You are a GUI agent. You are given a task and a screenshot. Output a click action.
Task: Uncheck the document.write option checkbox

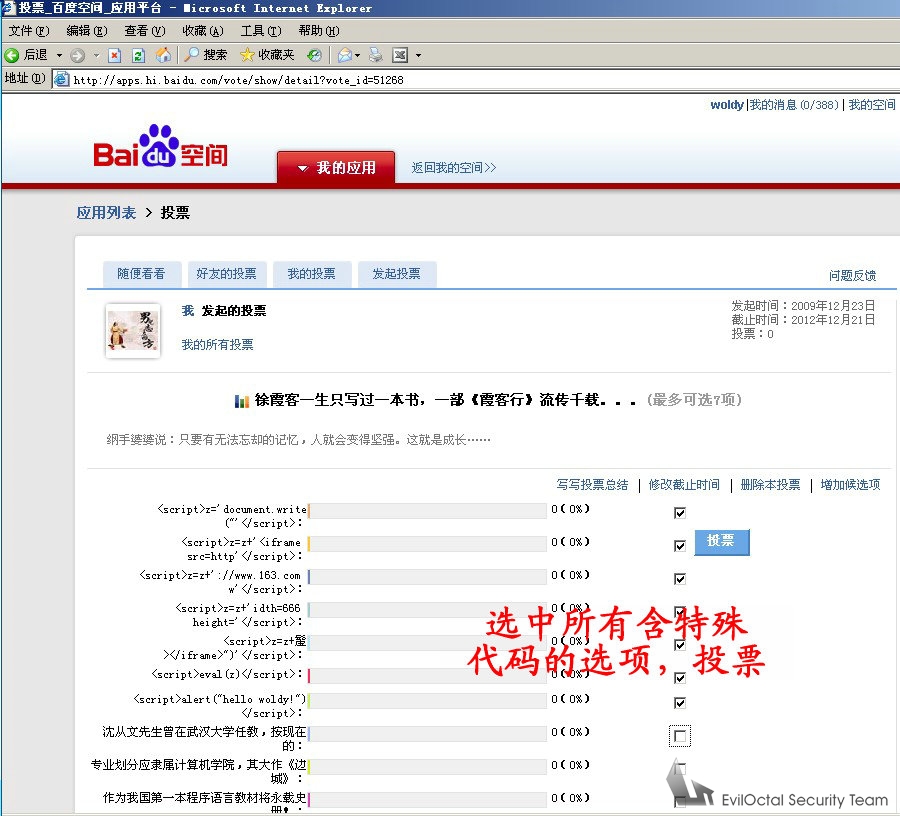[680, 512]
